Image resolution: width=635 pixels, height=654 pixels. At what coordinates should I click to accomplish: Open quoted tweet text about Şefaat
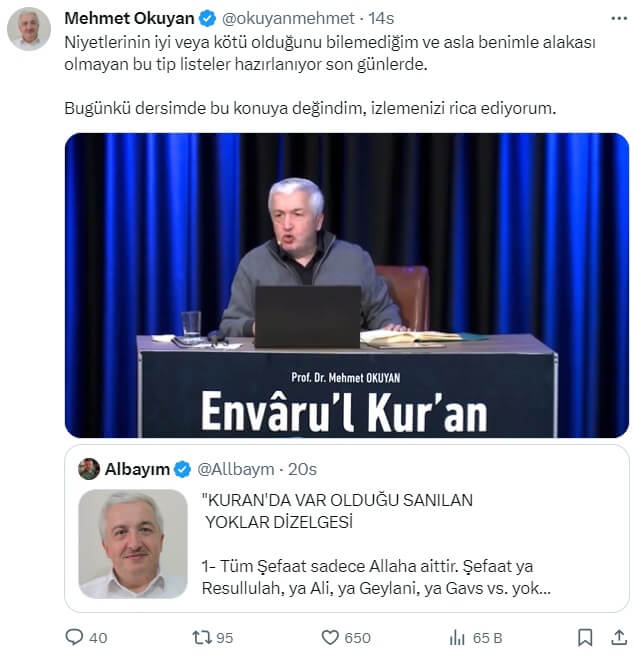pos(376,577)
